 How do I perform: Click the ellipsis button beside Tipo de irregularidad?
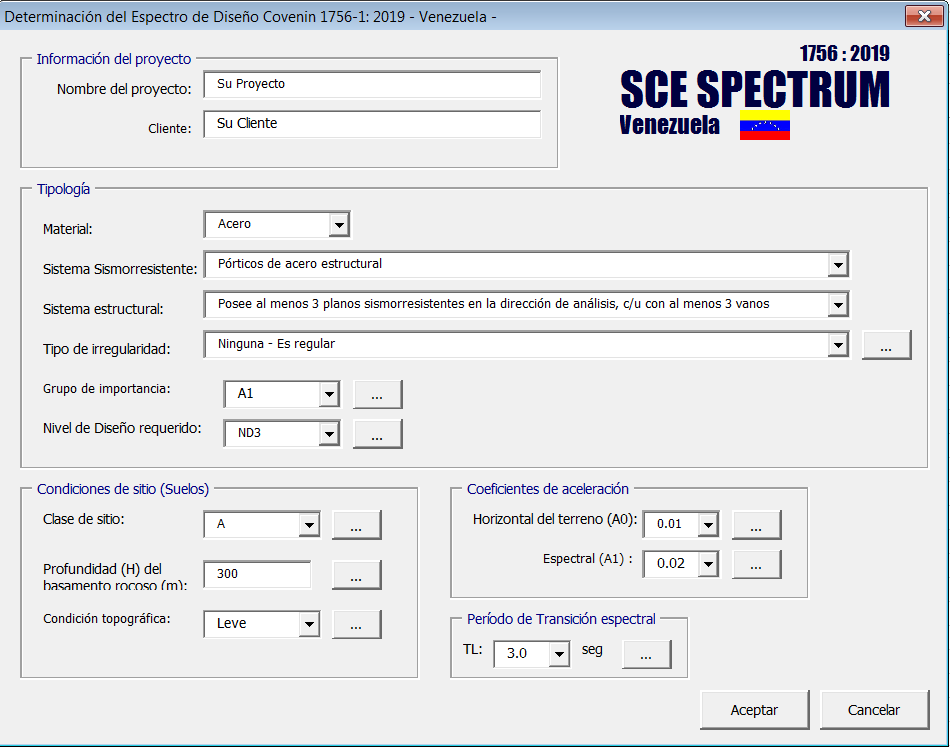(886, 345)
